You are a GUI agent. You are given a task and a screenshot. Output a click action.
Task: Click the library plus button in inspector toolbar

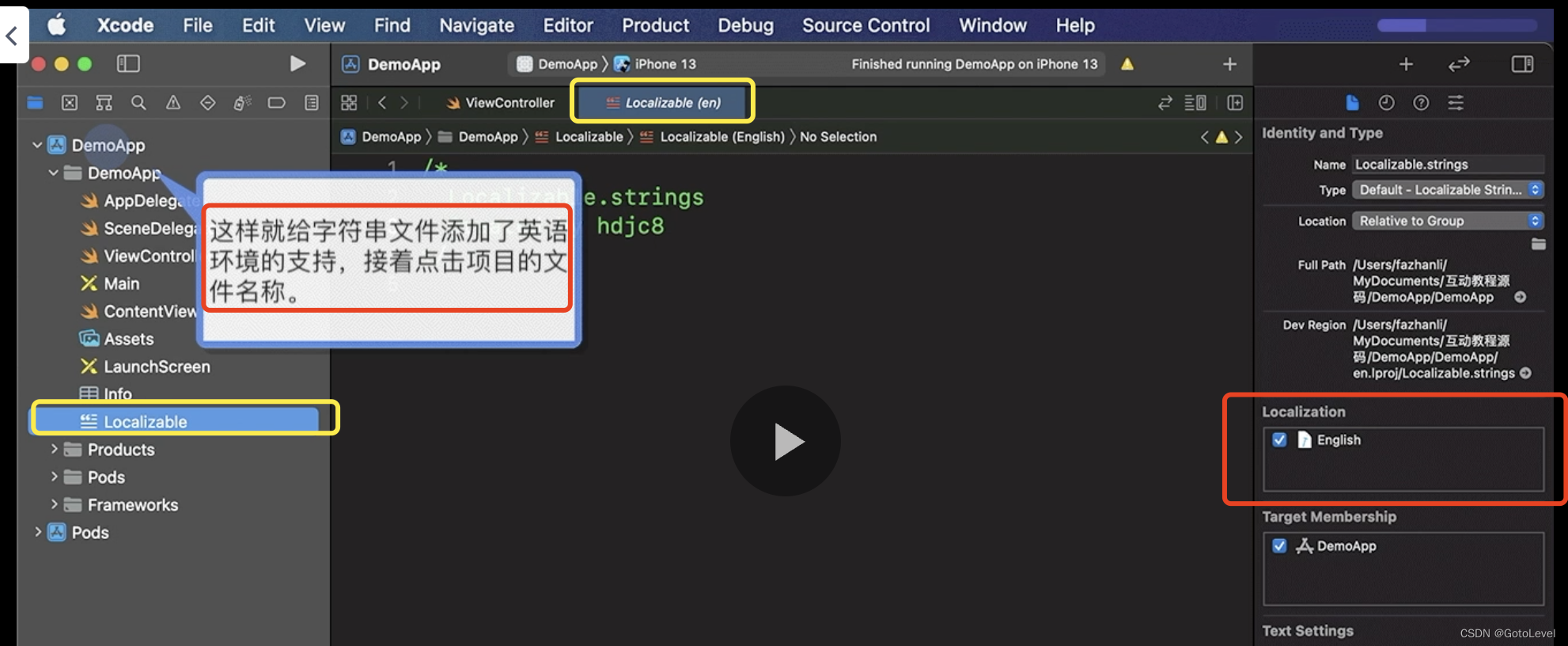pos(1406,64)
